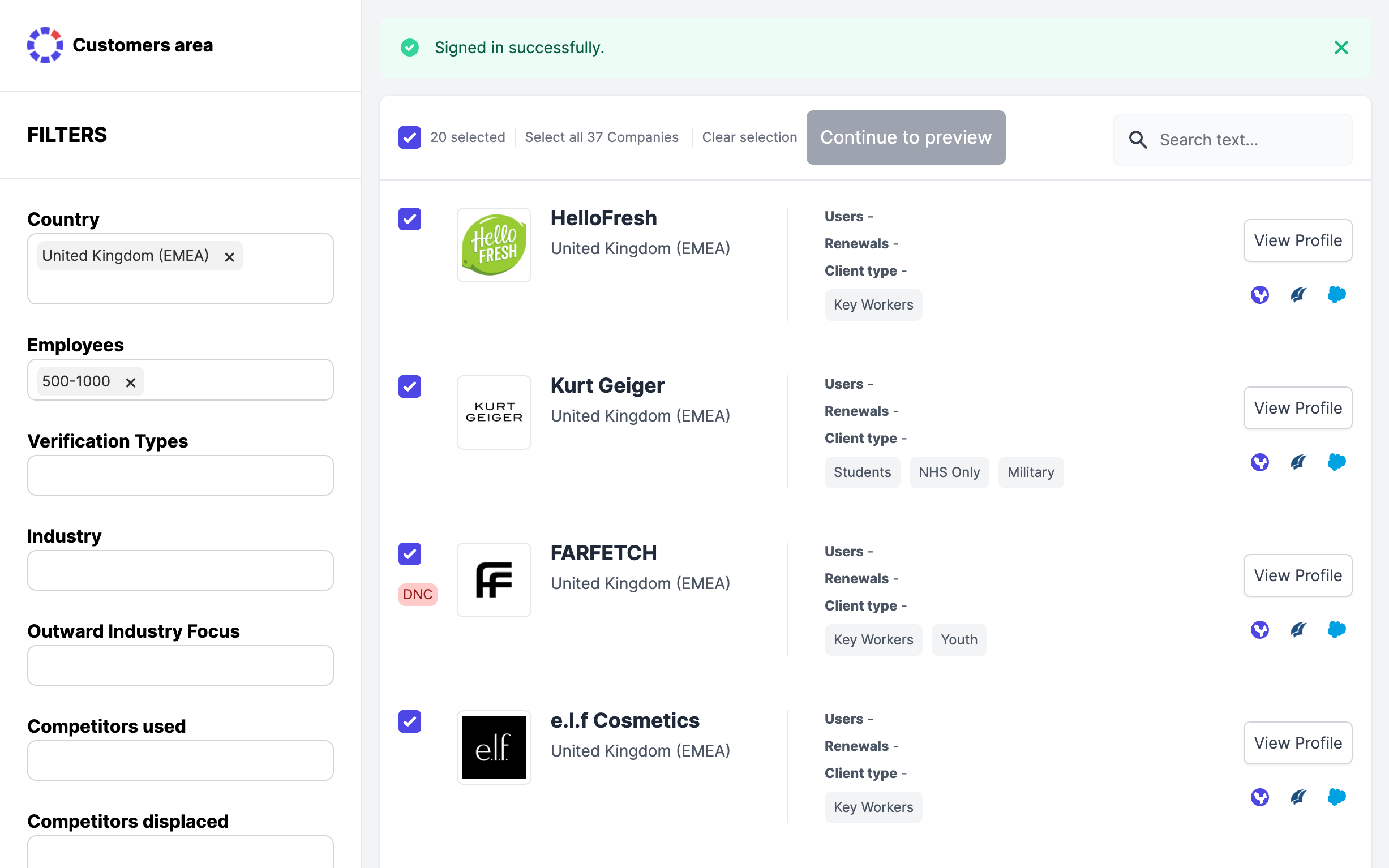Viewport: 1389px width, 868px height.
Task: View Profile for HelloFresh
Action: click(x=1298, y=240)
